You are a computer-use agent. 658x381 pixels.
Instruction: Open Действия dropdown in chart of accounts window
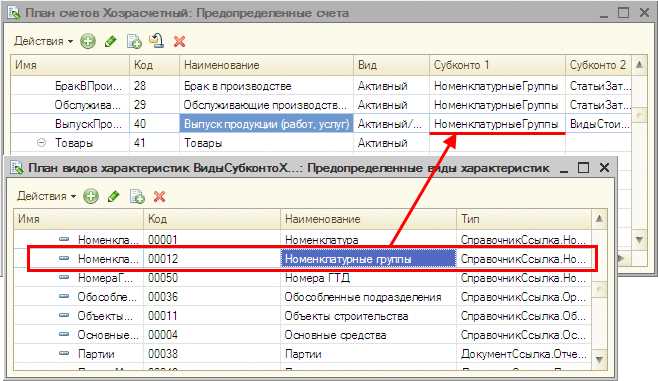click(x=44, y=41)
